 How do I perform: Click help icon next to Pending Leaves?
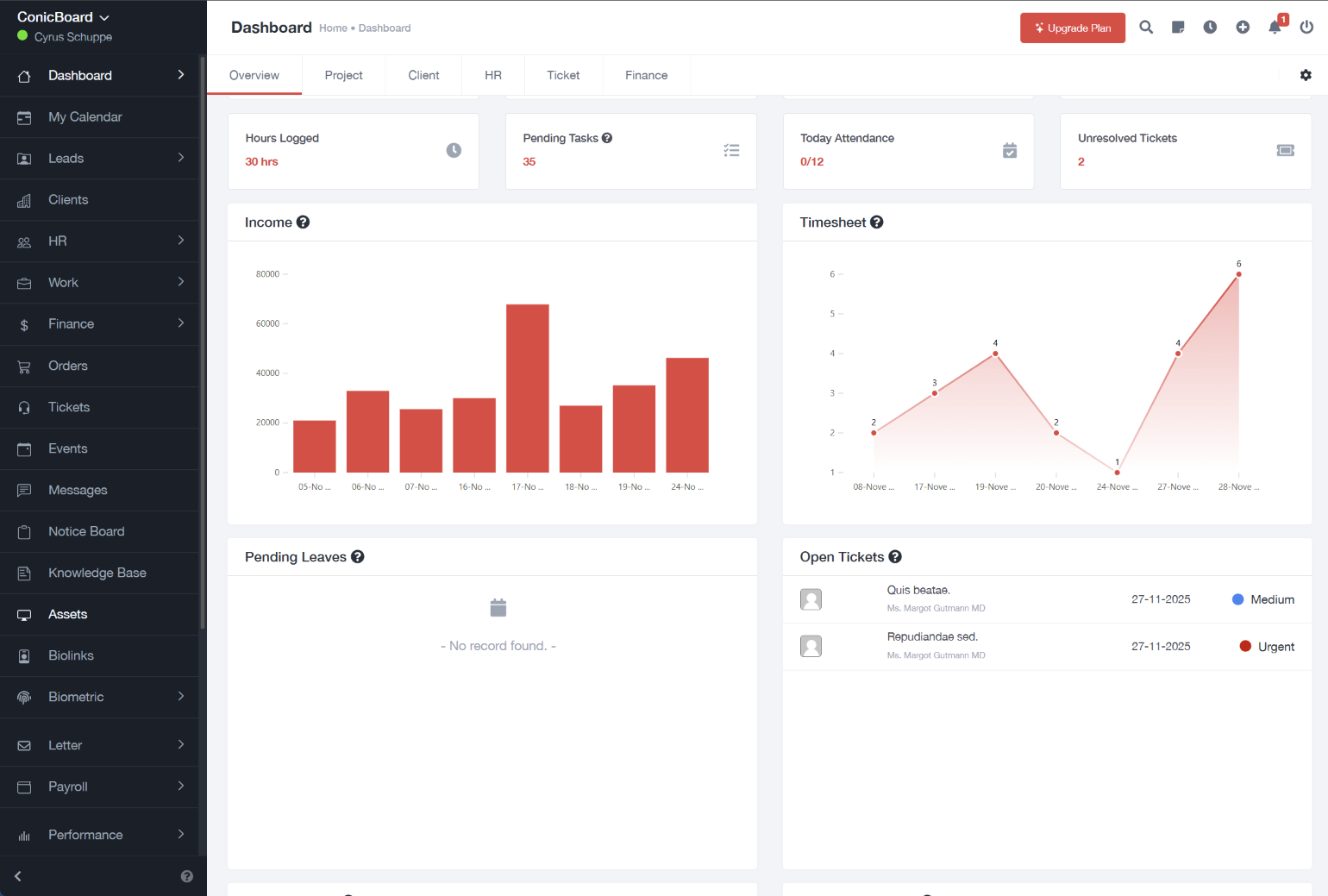click(357, 556)
